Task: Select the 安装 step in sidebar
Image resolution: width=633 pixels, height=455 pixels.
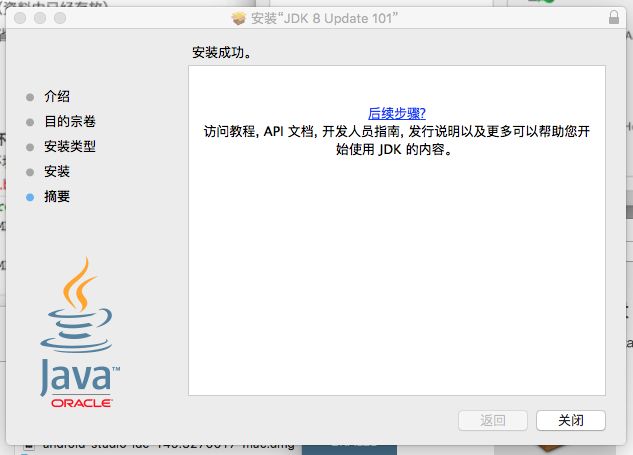Action: 57,171
